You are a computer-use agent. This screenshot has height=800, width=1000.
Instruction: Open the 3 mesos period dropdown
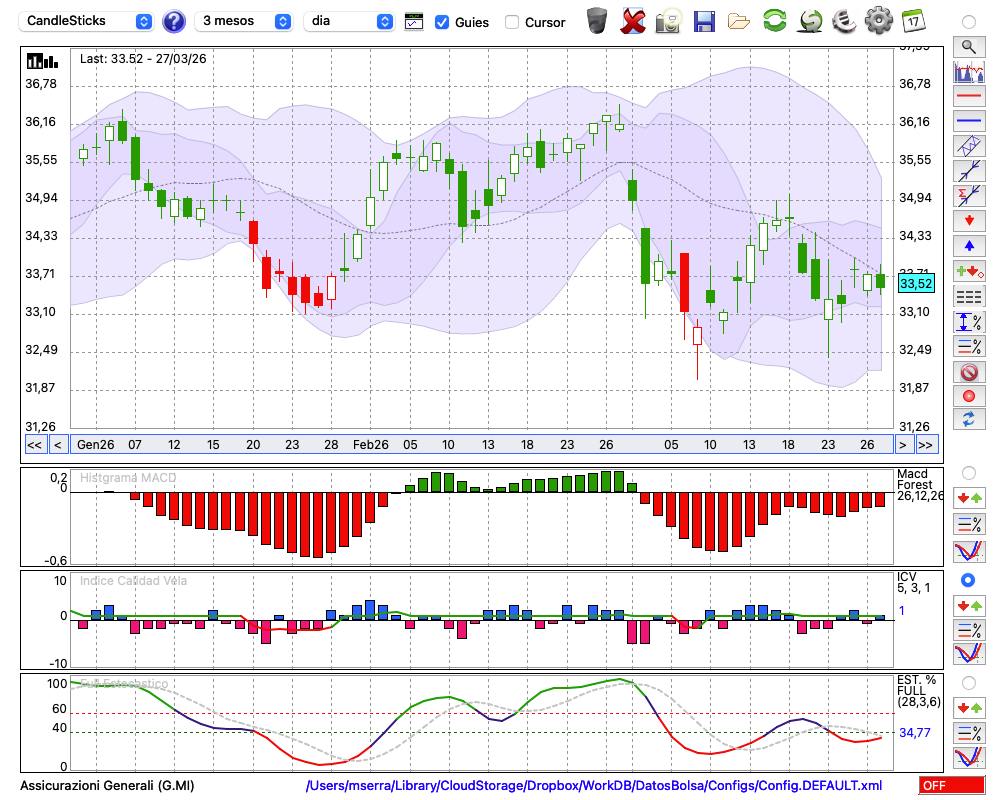coord(243,21)
